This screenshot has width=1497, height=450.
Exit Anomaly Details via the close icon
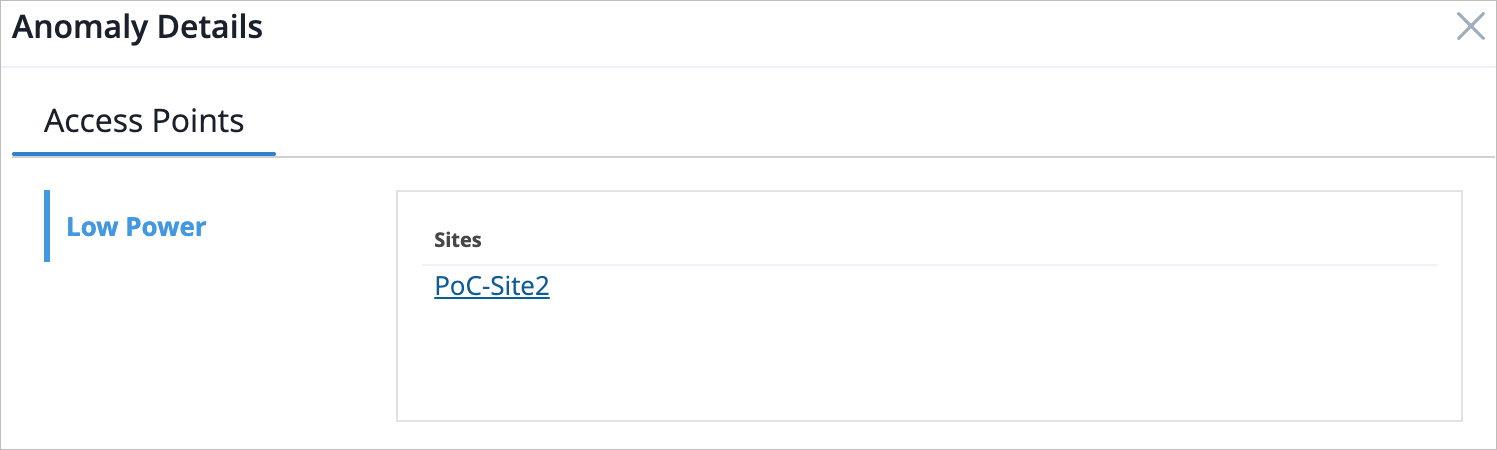tap(1470, 27)
